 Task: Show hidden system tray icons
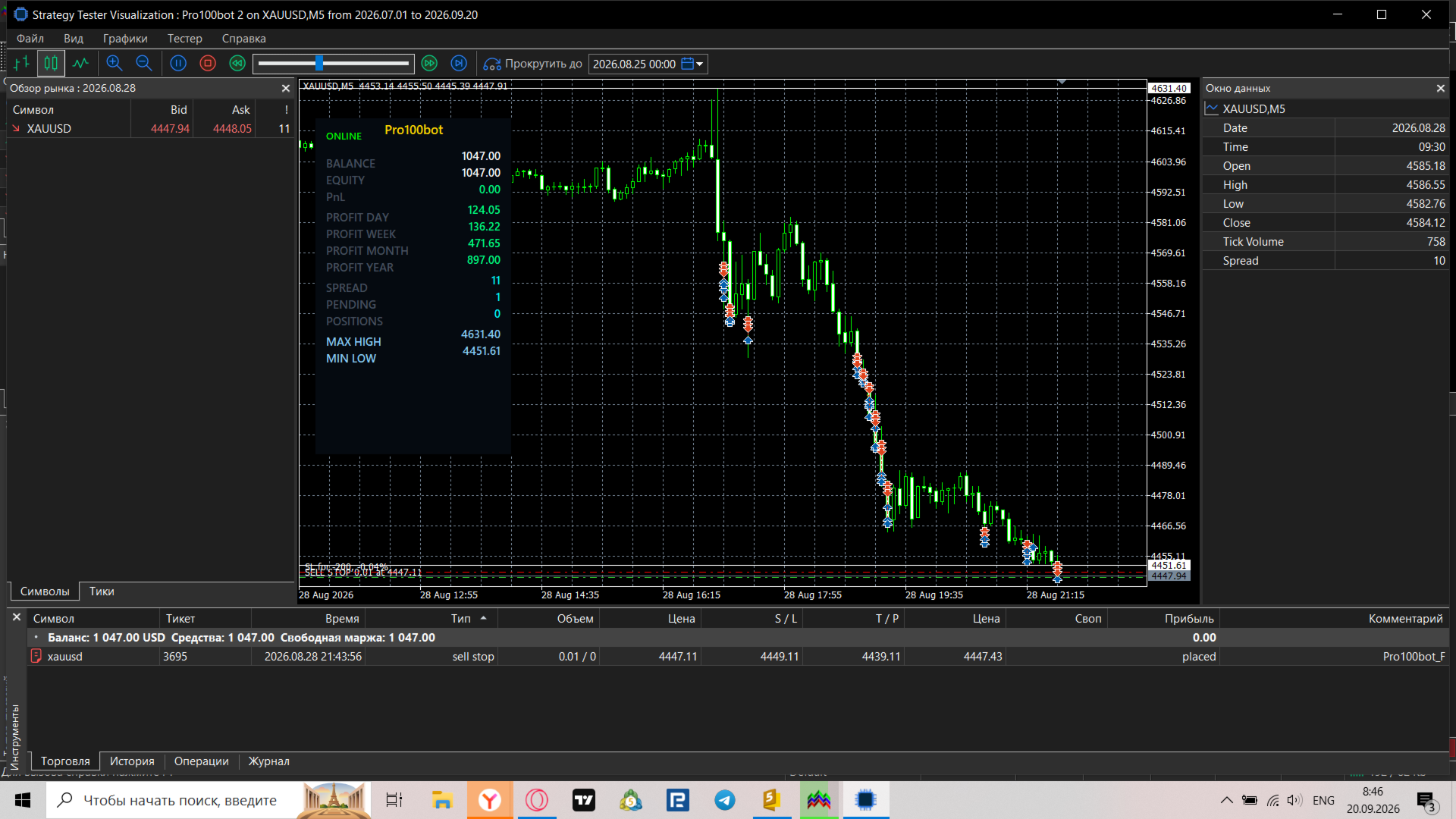point(1226,800)
